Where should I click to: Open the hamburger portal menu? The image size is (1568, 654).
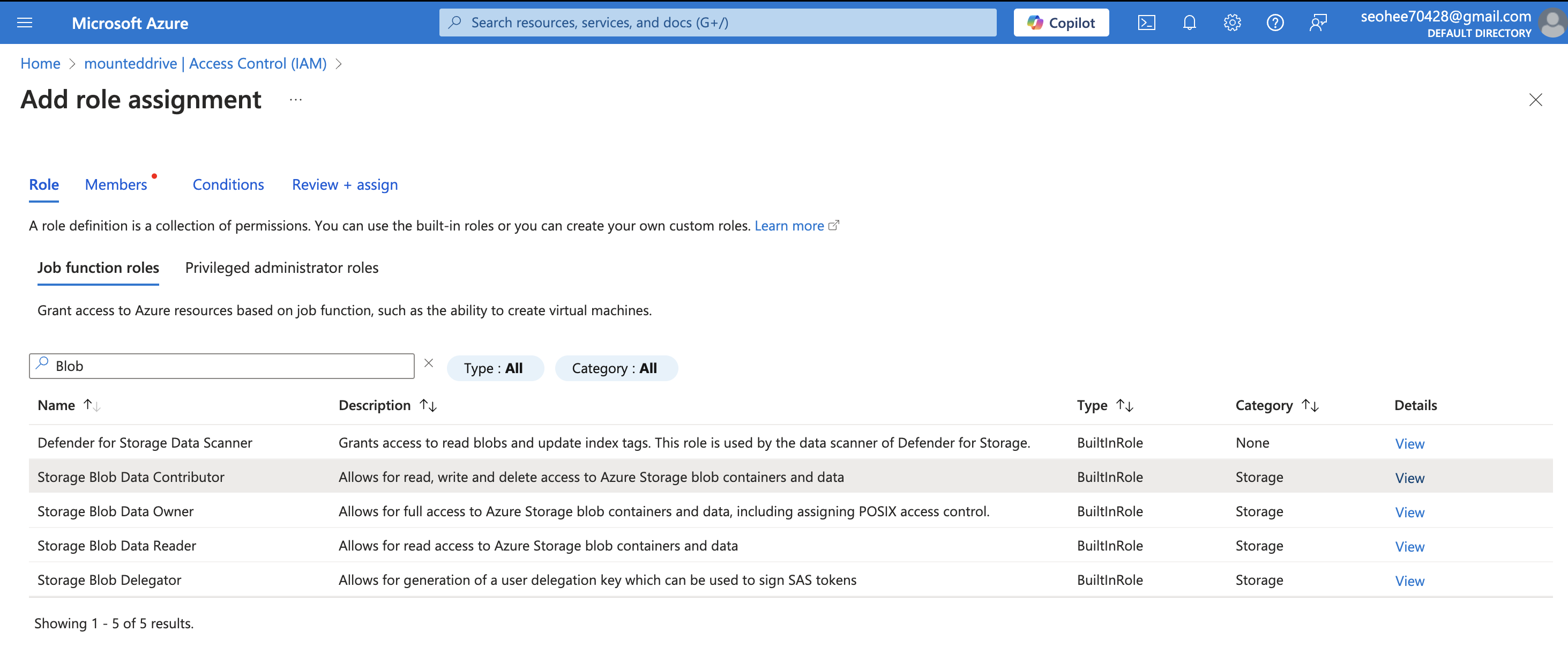(24, 23)
